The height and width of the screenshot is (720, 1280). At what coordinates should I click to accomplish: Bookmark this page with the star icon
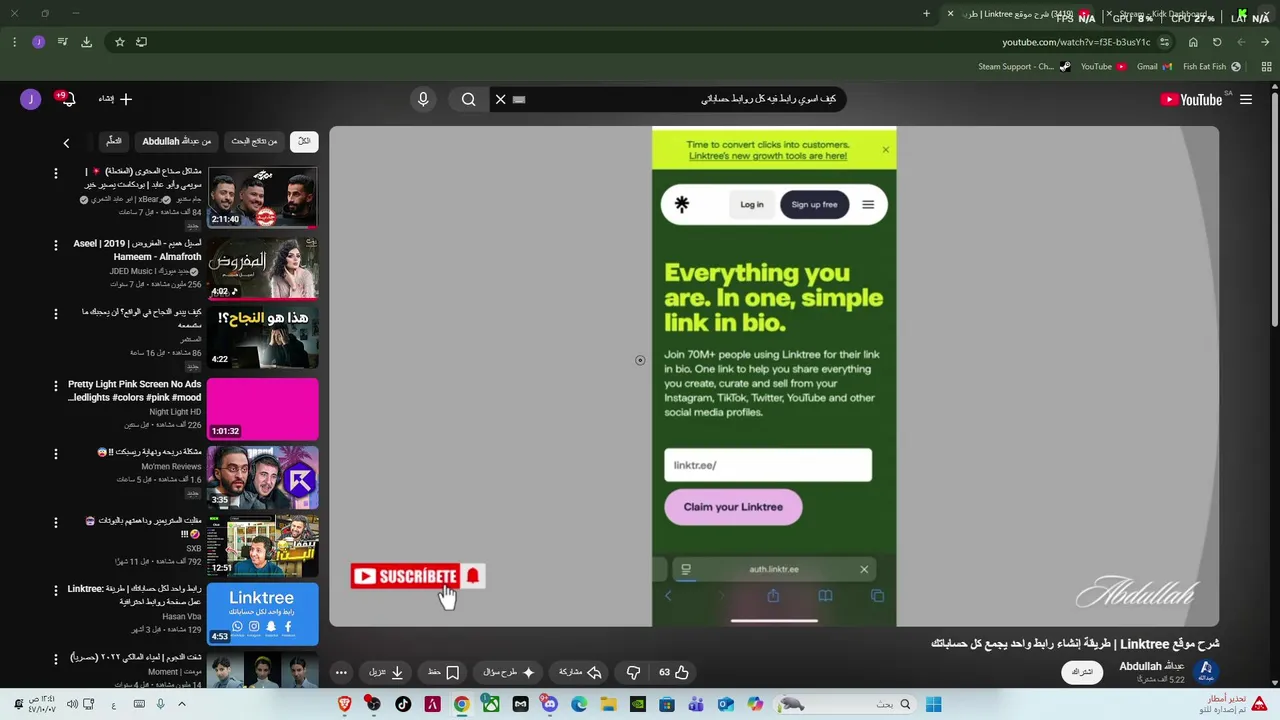[x=120, y=42]
